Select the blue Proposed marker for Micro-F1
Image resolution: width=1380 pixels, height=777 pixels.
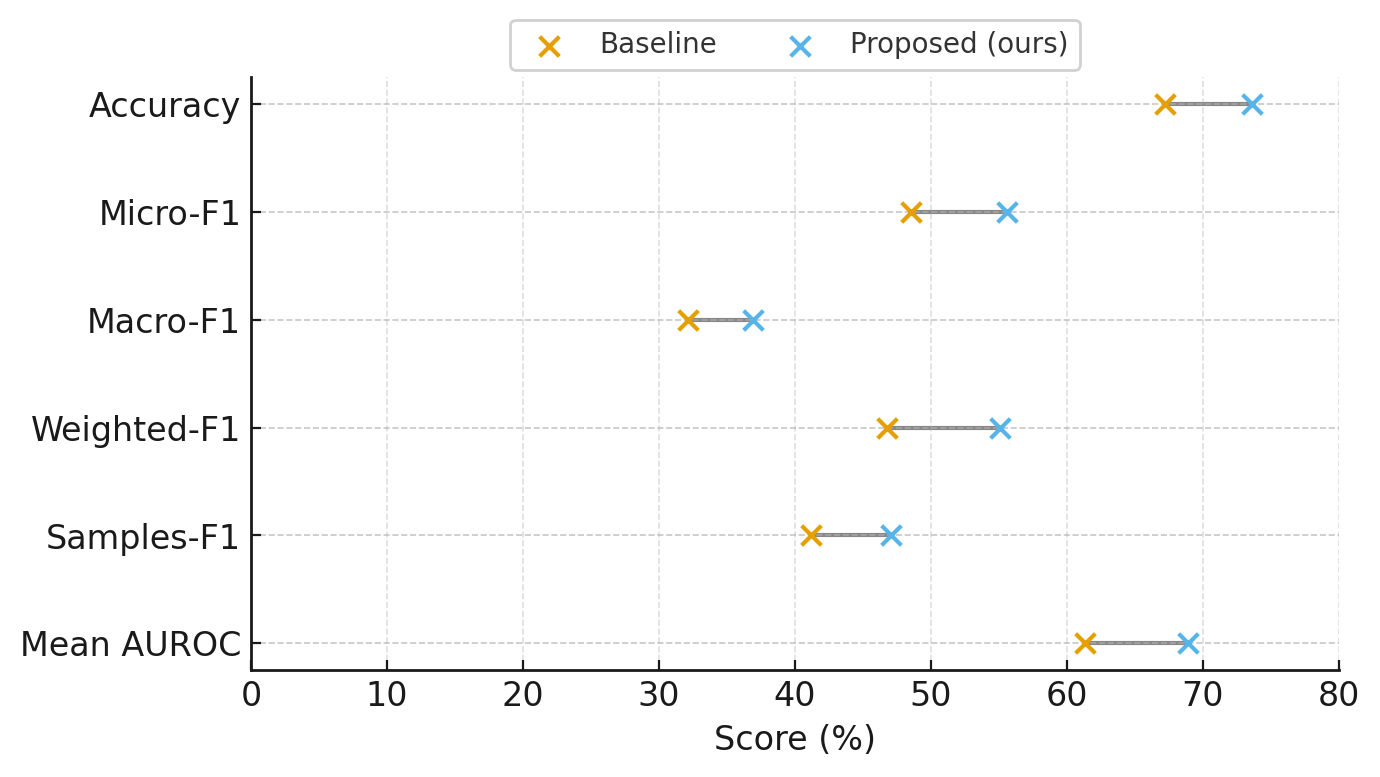tap(1007, 212)
